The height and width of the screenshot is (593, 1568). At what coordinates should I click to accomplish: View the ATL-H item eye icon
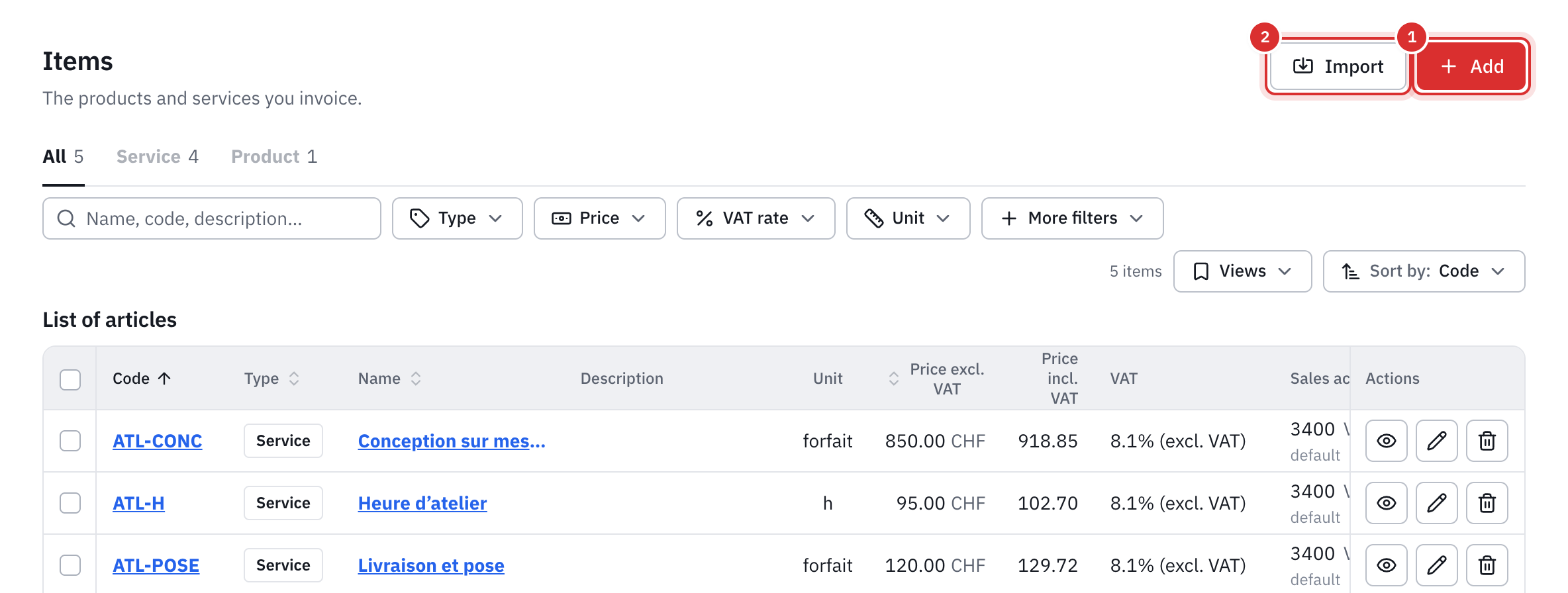(x=1386, y=503)
